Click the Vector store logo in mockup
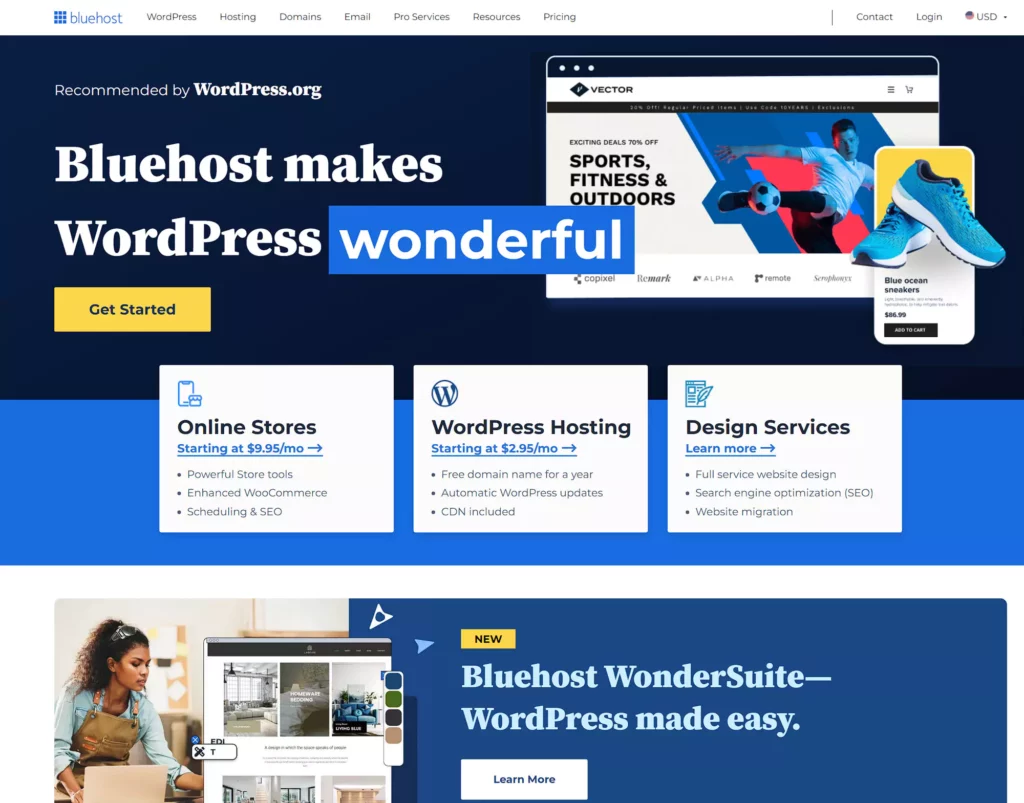 (601, 89)
